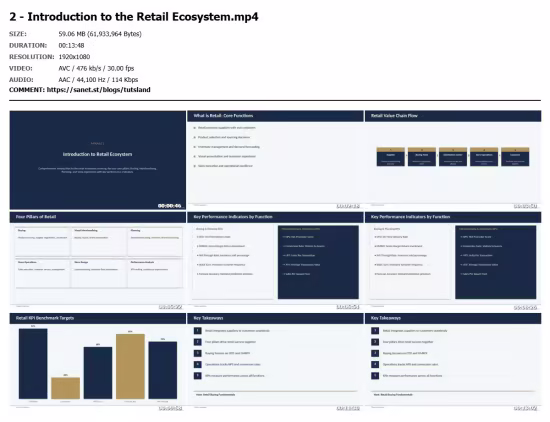This screenshot has width=550, height=422.
Task: Click the resolution value '1920x1080'
Action: tap(74, 57)
